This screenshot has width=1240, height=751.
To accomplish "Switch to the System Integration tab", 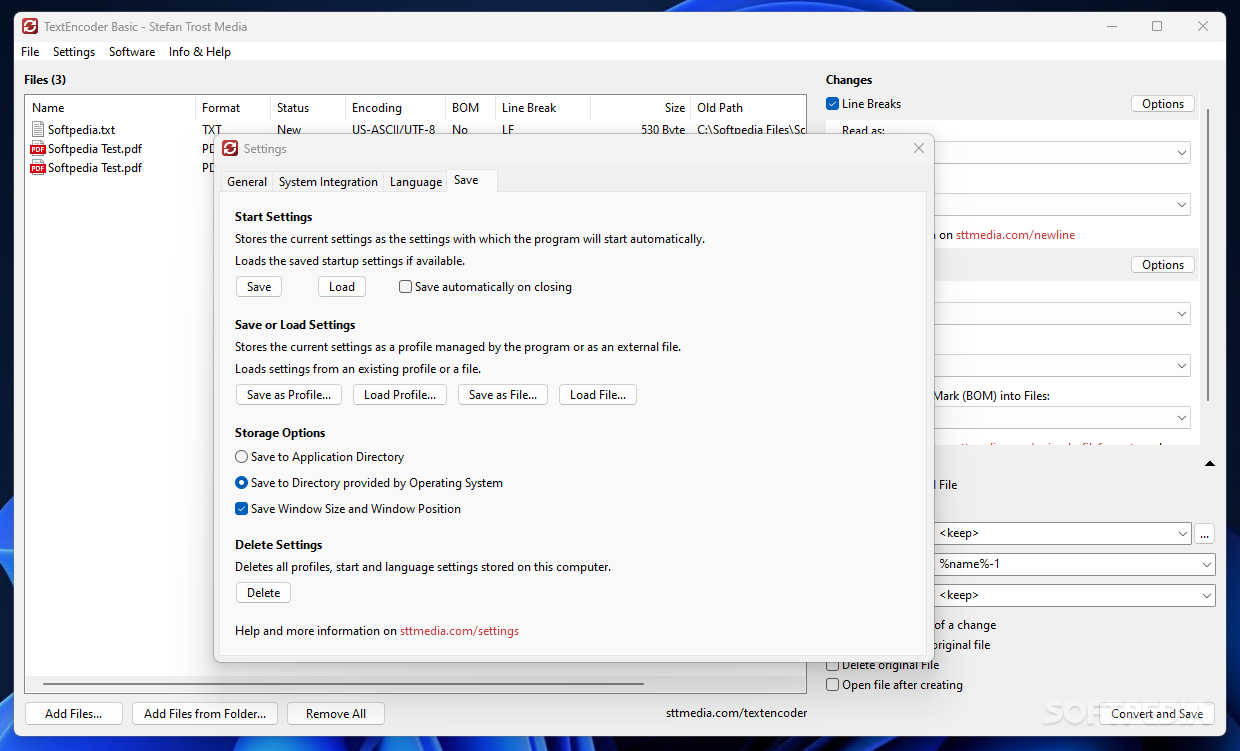I will (x=328, y=182).
